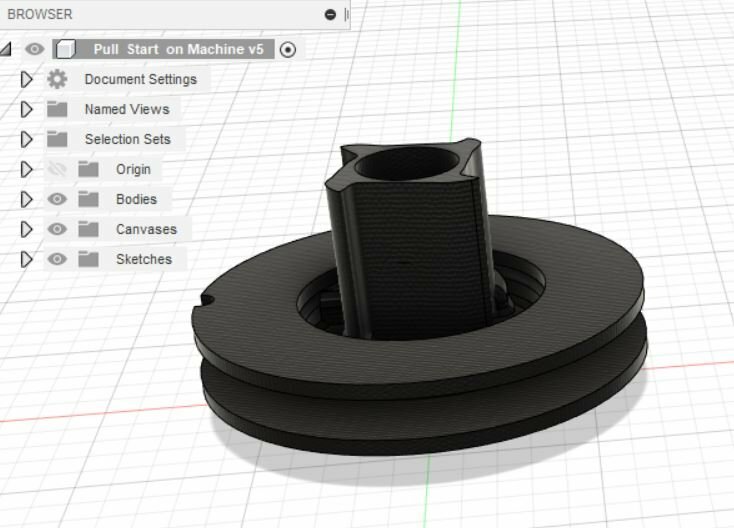Image resolution: width=734 pixels, height=528 pixels.
Task: Show the hidden Origin folder via eye icon
Action: coord(57,169)
